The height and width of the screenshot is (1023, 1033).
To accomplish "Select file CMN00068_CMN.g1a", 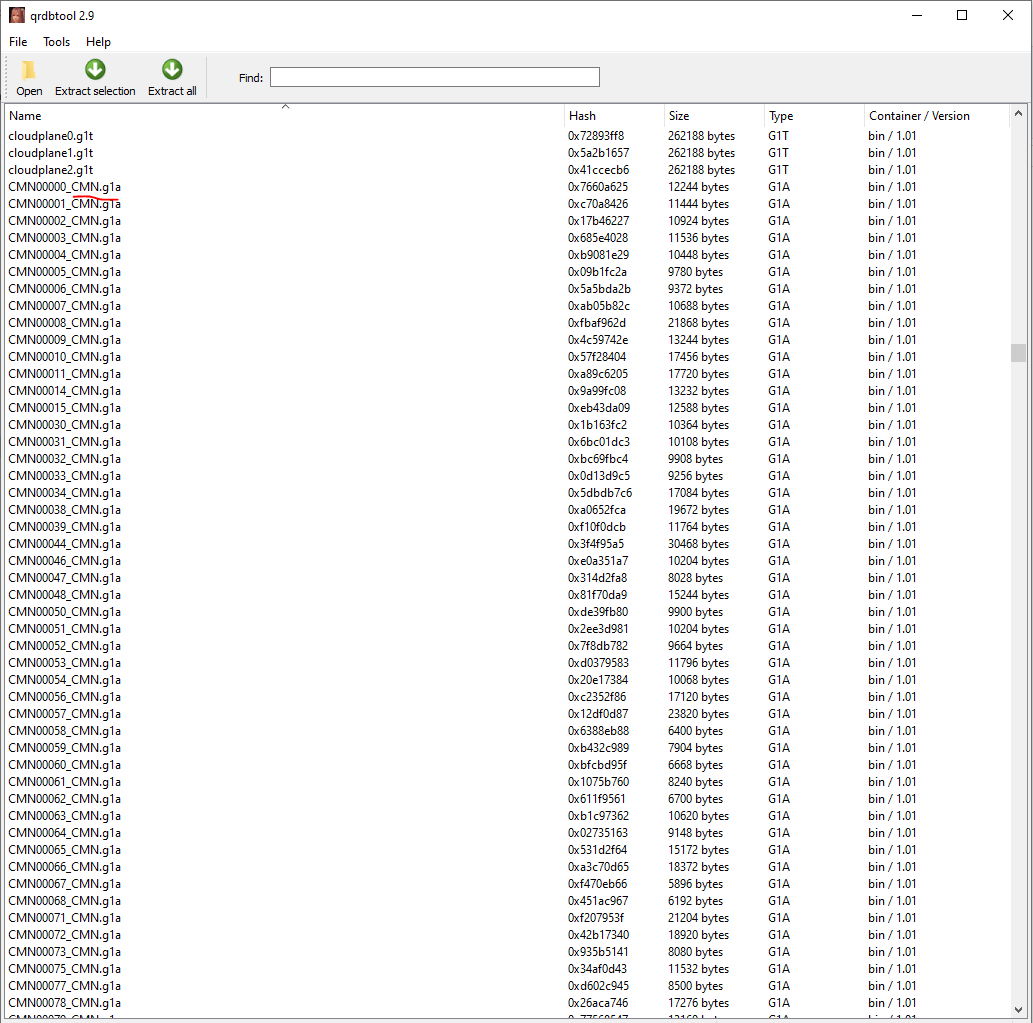I will point(65,900).
